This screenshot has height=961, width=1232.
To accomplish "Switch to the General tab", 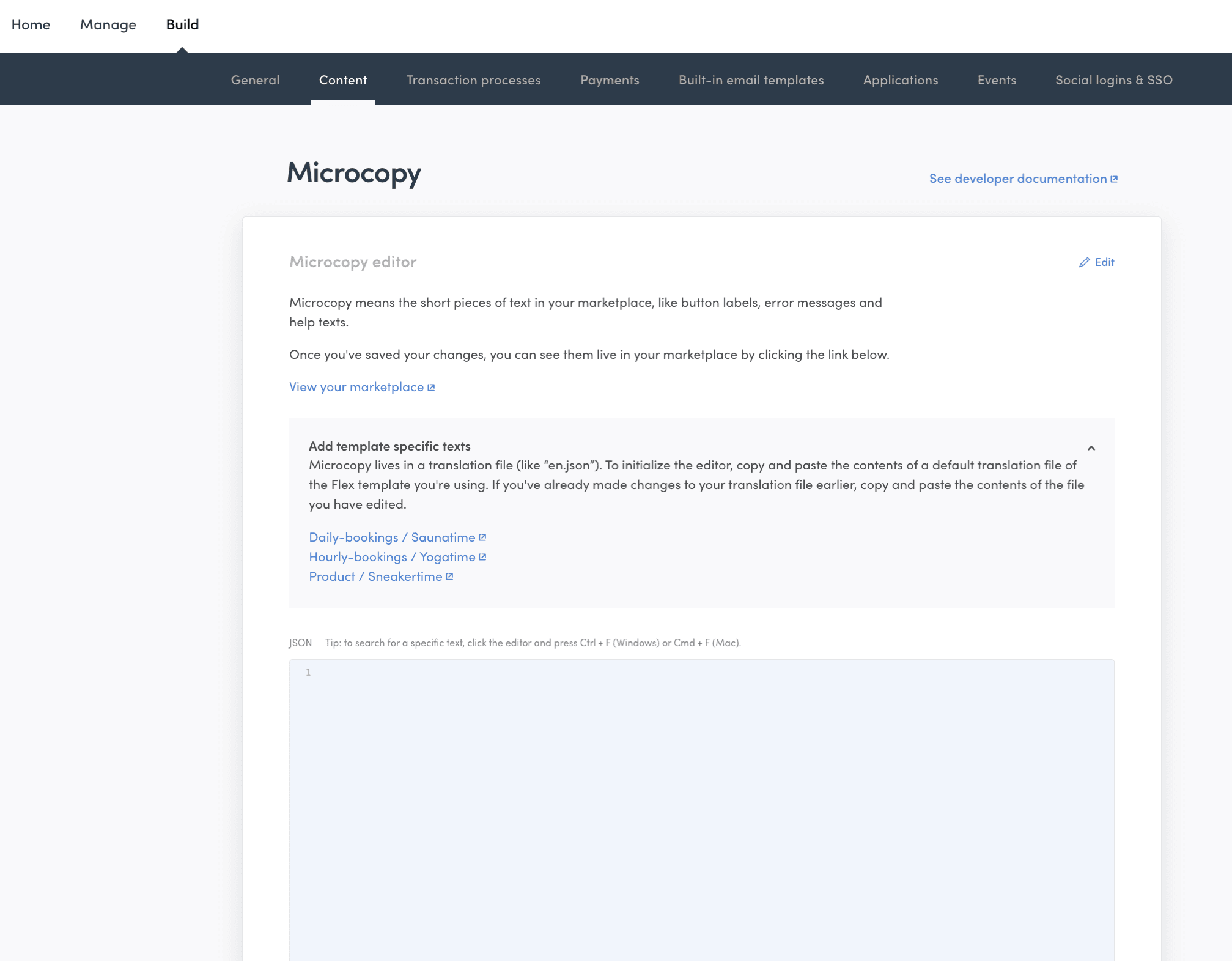I will (255, 80).
